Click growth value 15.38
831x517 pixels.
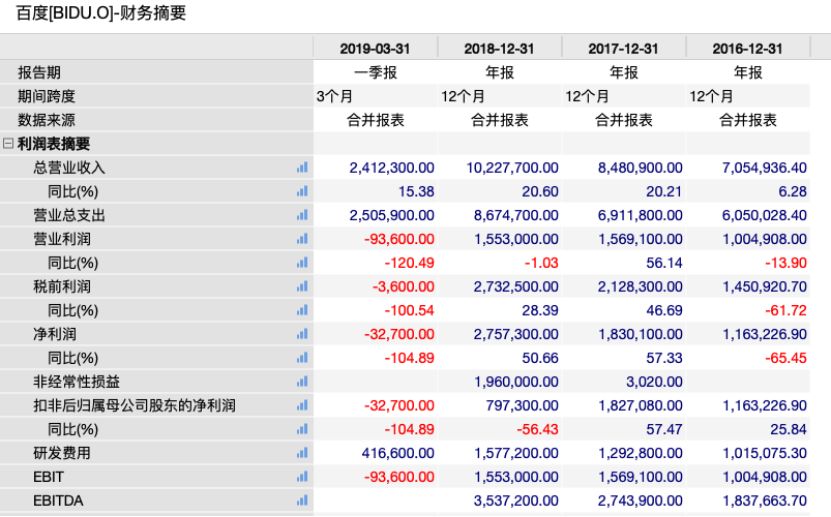coord(417,192)
